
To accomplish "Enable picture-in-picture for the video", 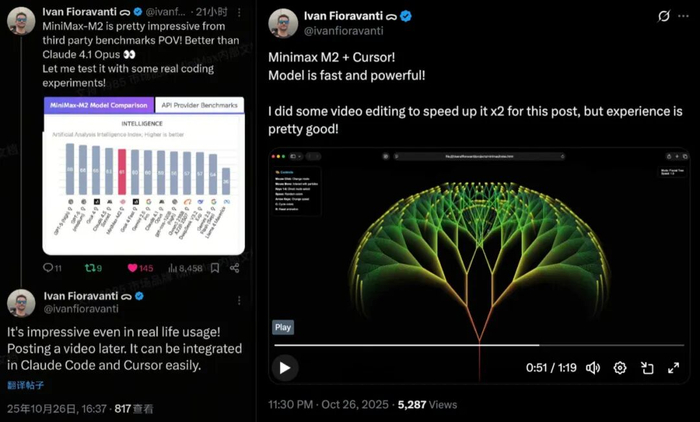I will (x=647, y=367).
